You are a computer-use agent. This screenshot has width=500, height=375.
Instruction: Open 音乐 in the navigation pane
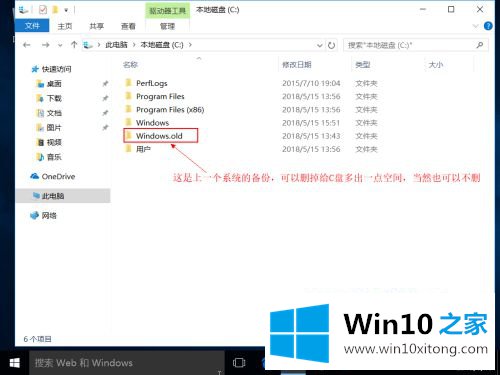coord(54,157)
